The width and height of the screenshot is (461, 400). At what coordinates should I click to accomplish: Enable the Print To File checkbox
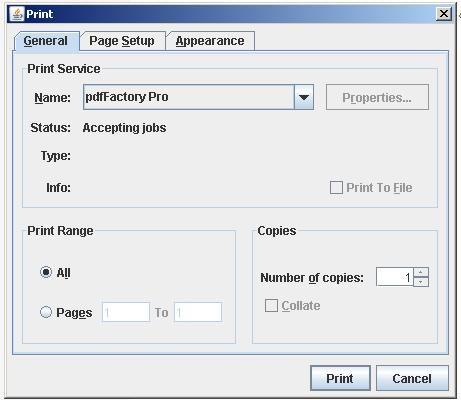point(336,187)
